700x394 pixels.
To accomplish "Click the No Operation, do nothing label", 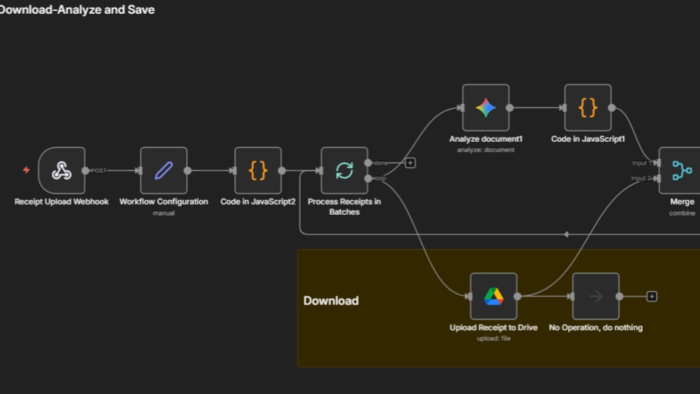I will (x=596, y=328).
